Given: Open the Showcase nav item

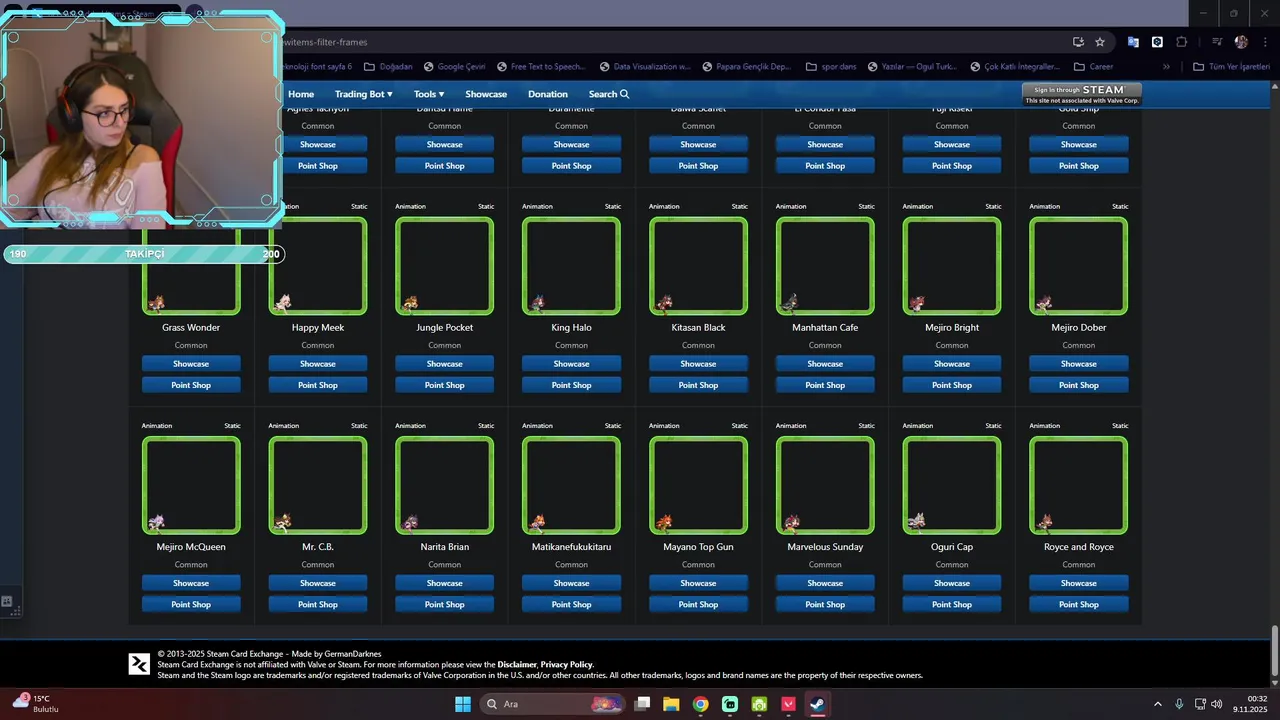Looking at the screenshot, I should coord(486,94).
